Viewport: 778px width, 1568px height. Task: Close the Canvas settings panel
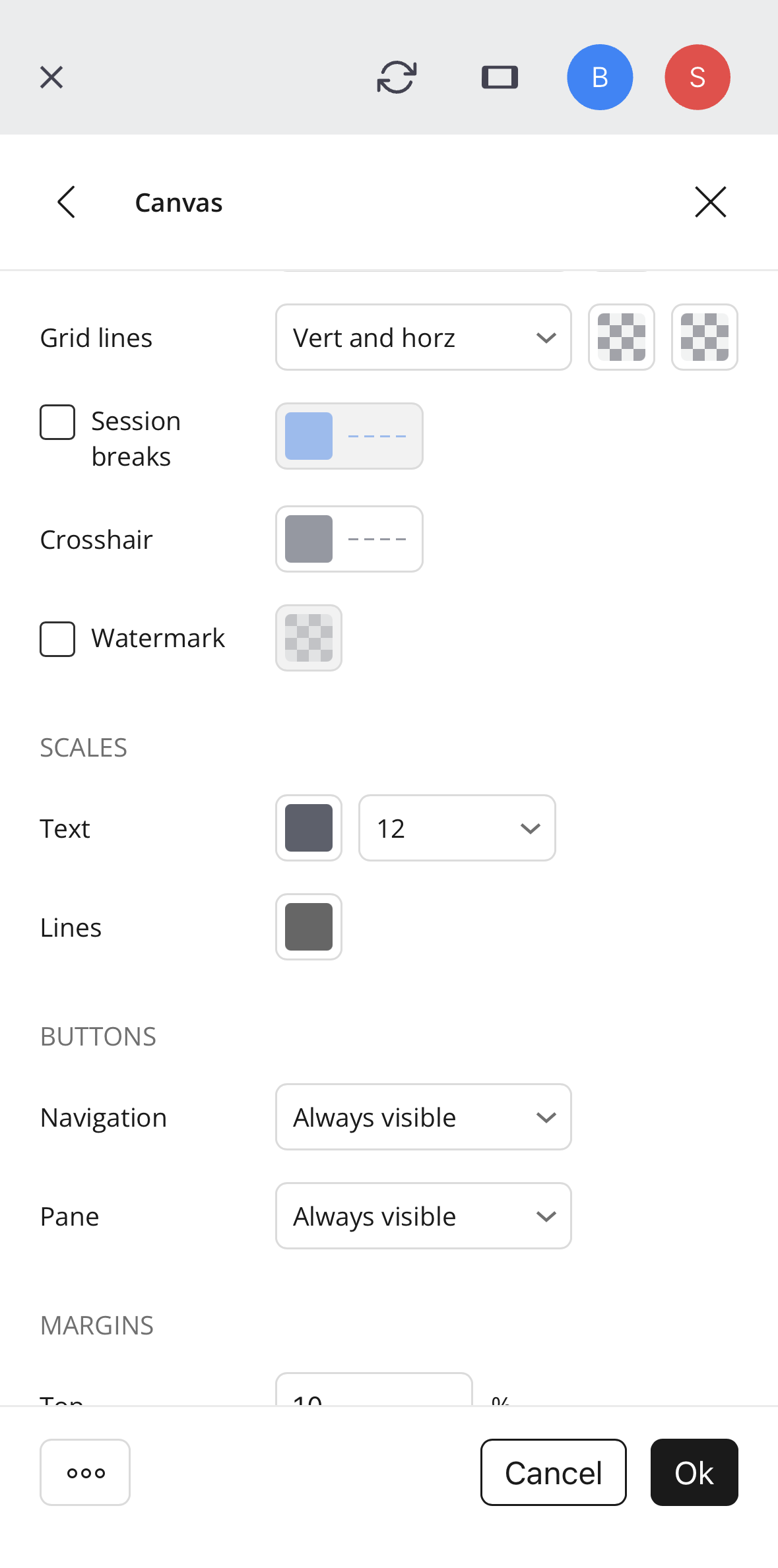click(x=710, y=202)
